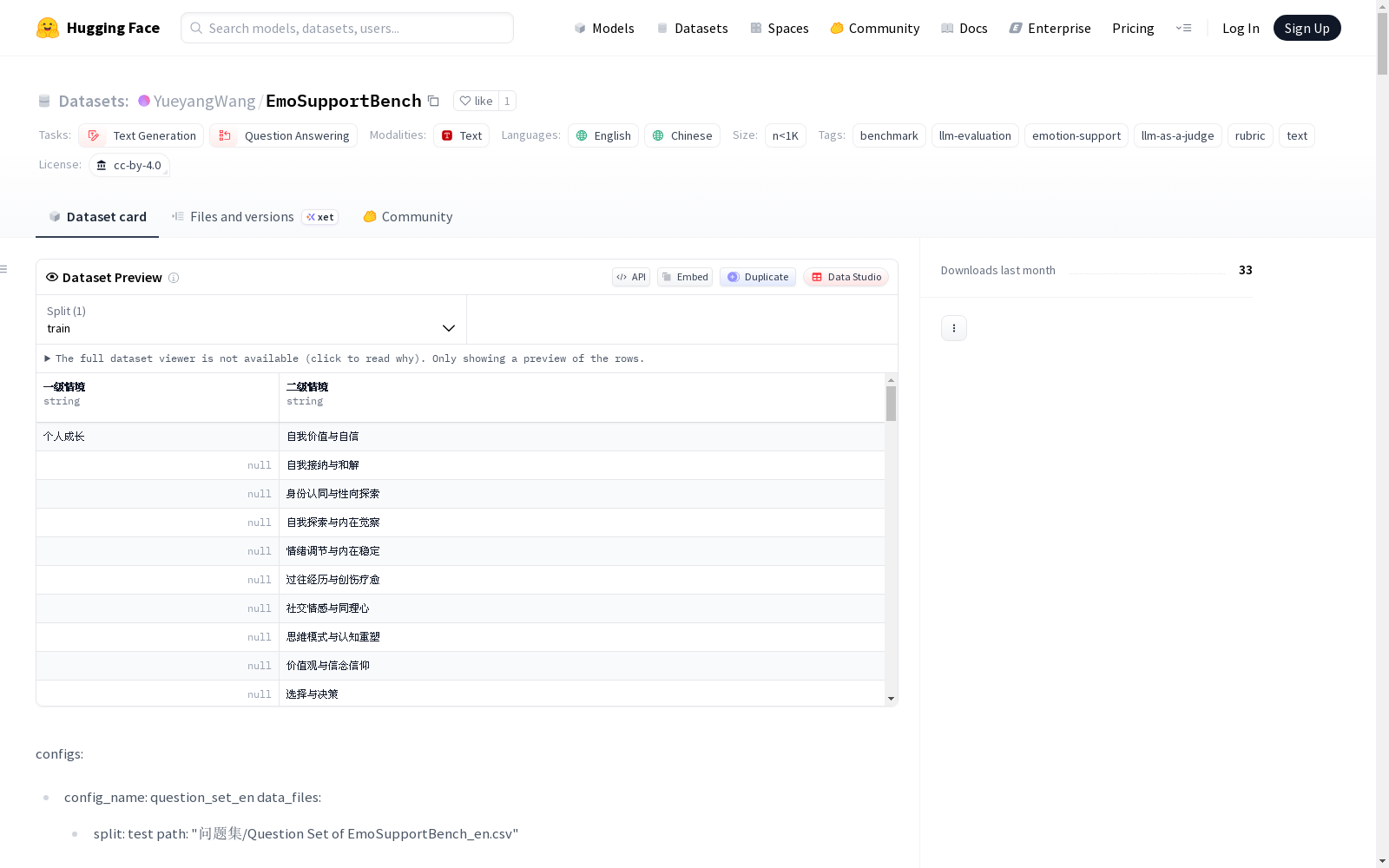The height and width of the screenshot is (868, 1389).
Task: Open the dataset Community tab
Action: (408, 217)
